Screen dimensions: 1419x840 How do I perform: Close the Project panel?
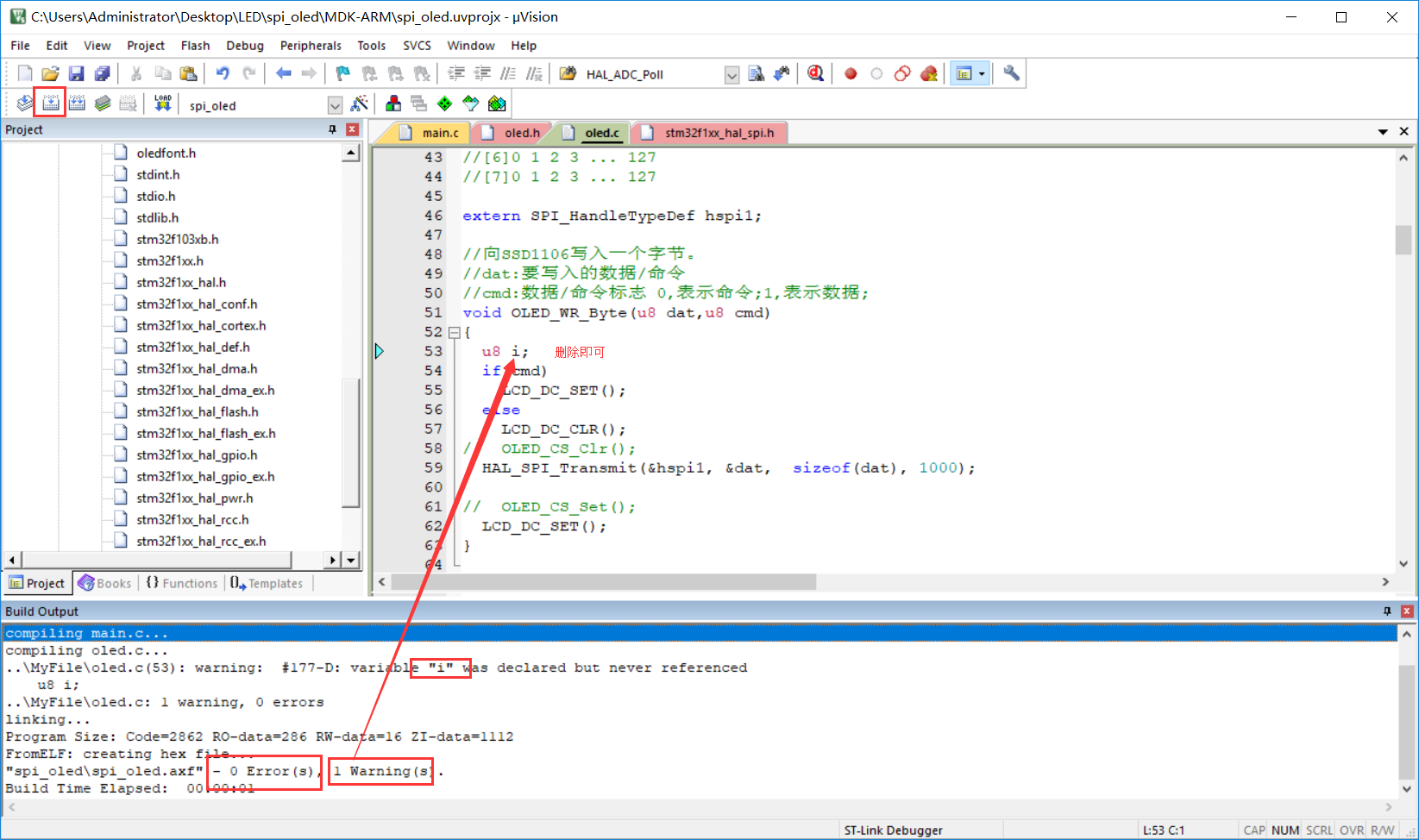[352, 129]
